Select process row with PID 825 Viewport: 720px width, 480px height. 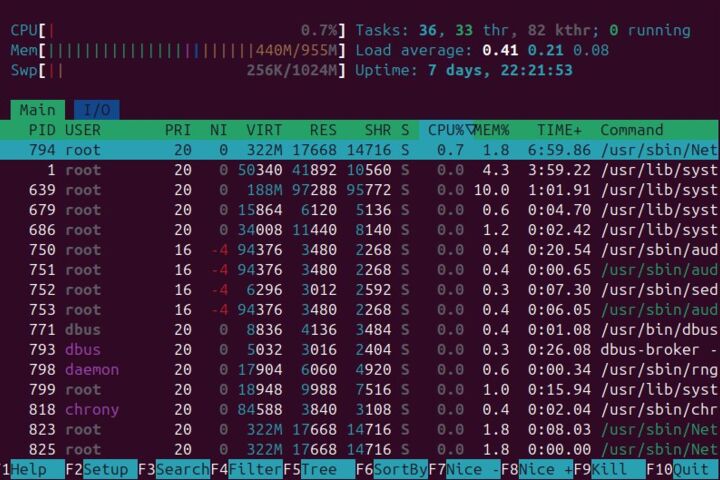(360, 450)
